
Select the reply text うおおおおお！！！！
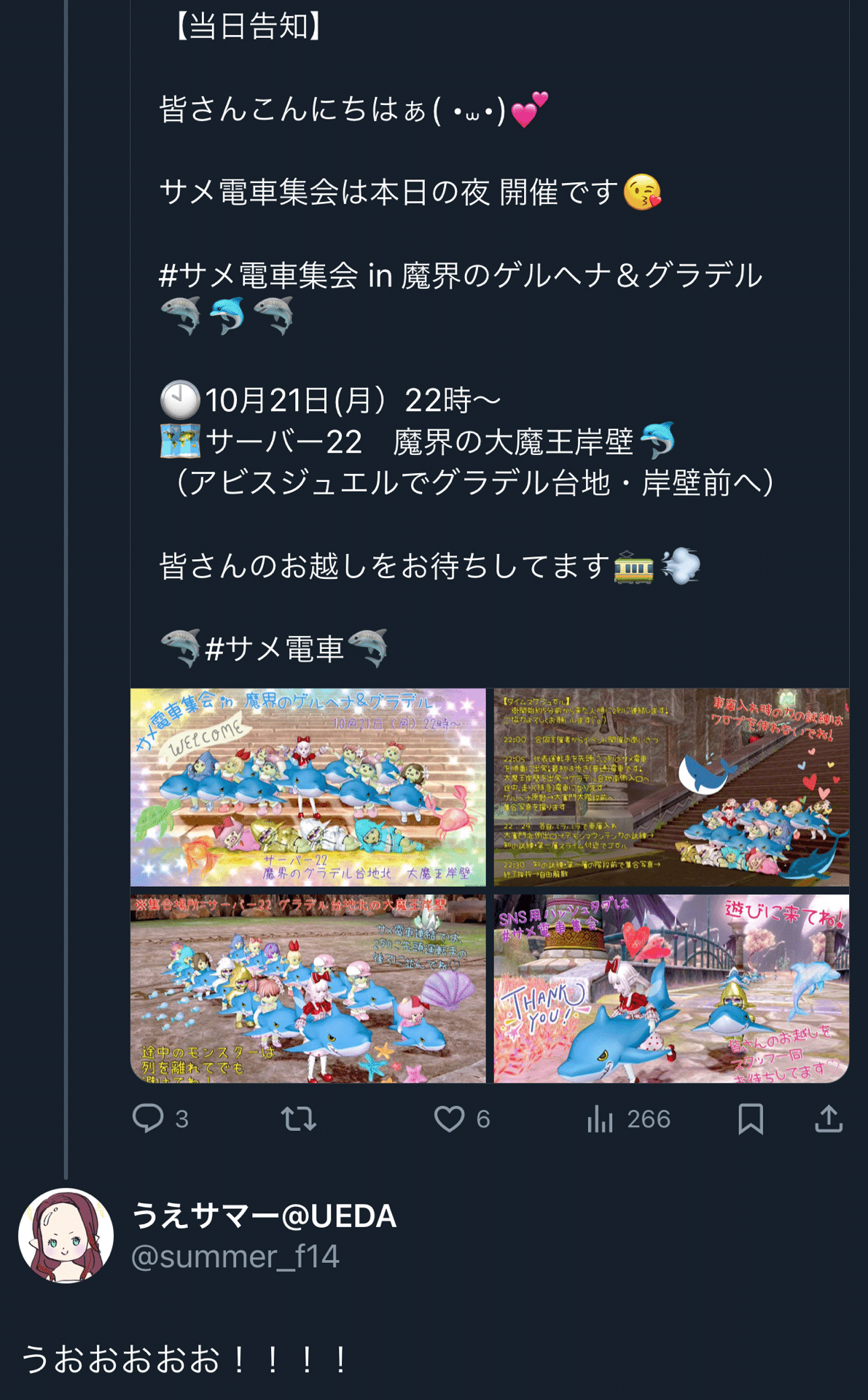coord(186,1360)
